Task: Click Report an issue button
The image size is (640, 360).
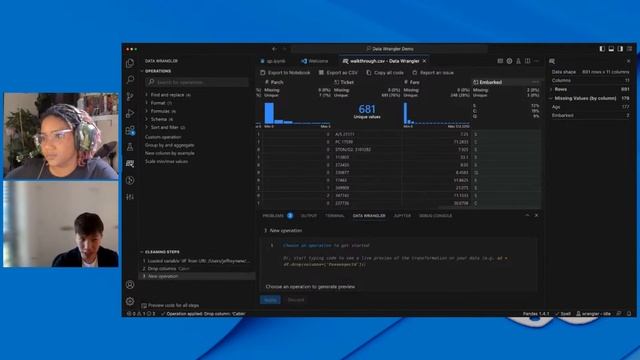Action: (x=433, y=73)
